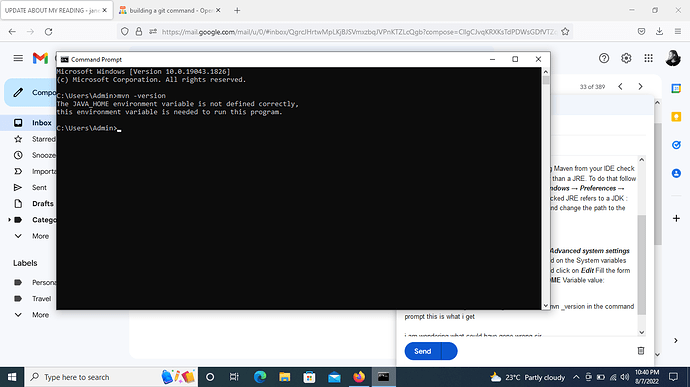Open Gmail support help icon
This screenshot has height=387, width=690.
(x=604, y=58)
